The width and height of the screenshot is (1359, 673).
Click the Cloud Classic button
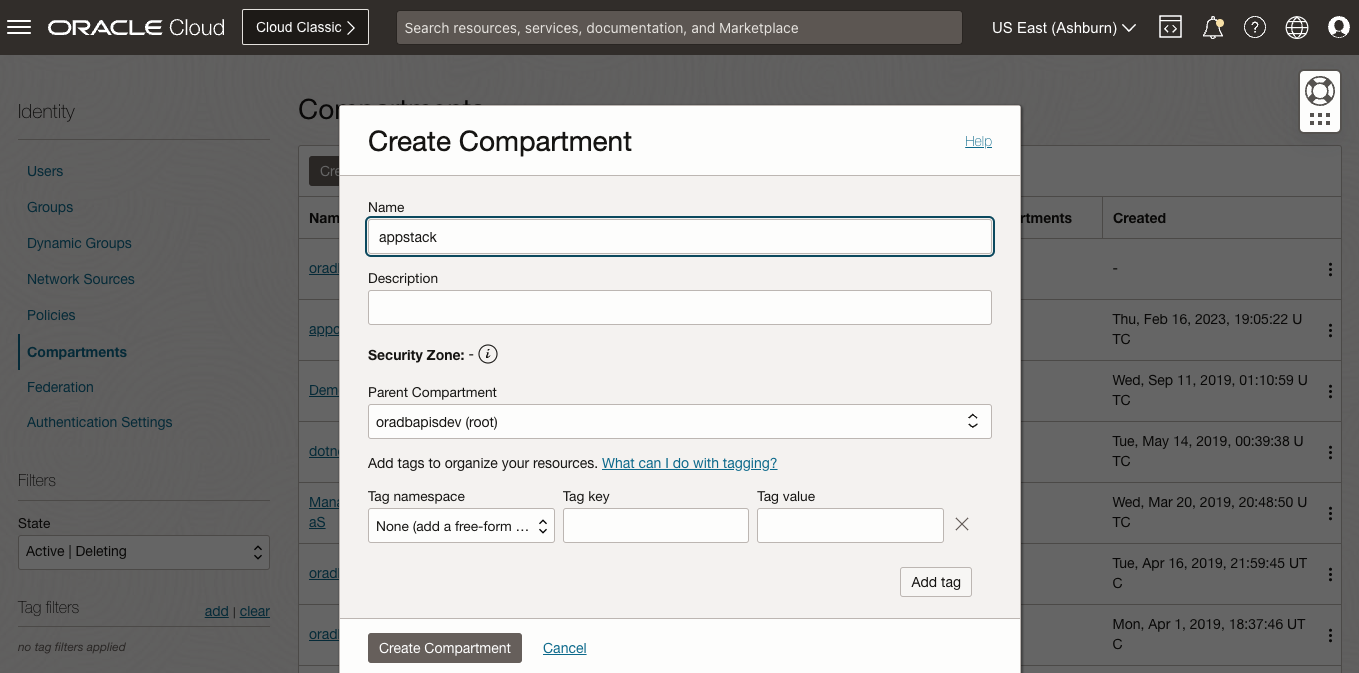(x=305, y=27)
